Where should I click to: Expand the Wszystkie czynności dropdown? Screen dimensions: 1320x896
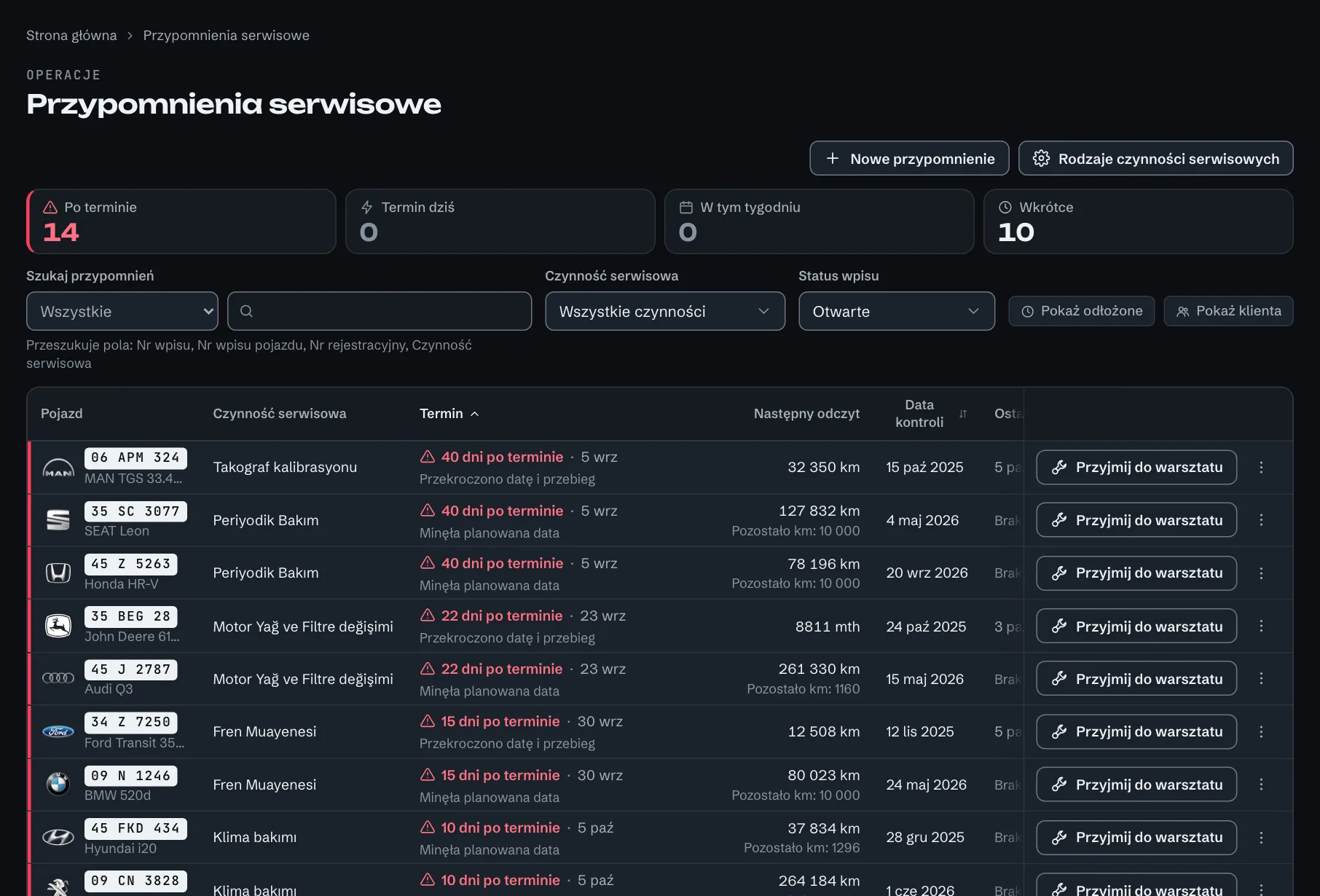pos(665,311)
